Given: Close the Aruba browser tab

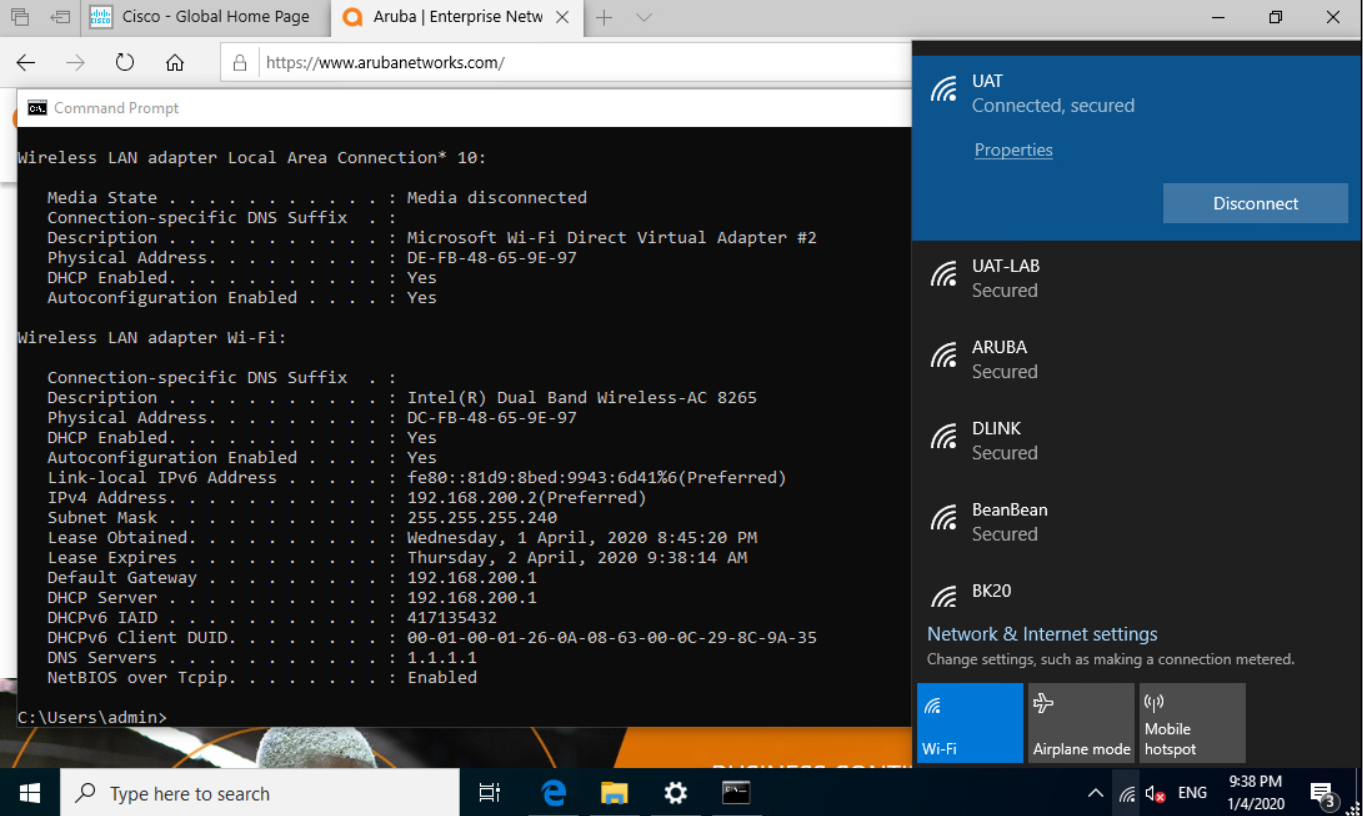Looking at the screenshot, I should pyautogui.click(x=563, y=17).
